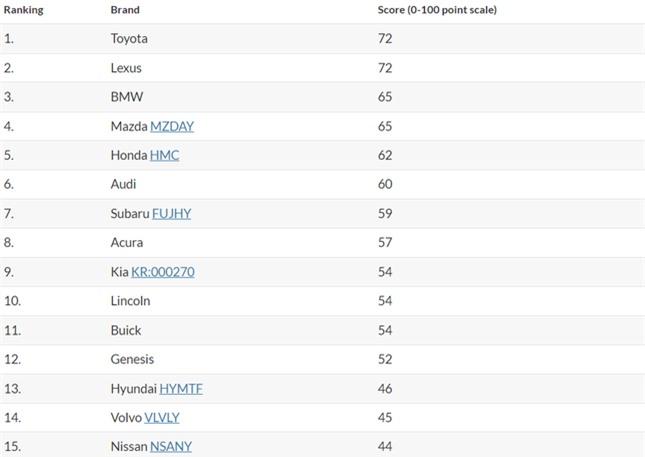The image size is (645, 457).
Task: Select the Acura brand cell
Action: click(x=127, y=242)
